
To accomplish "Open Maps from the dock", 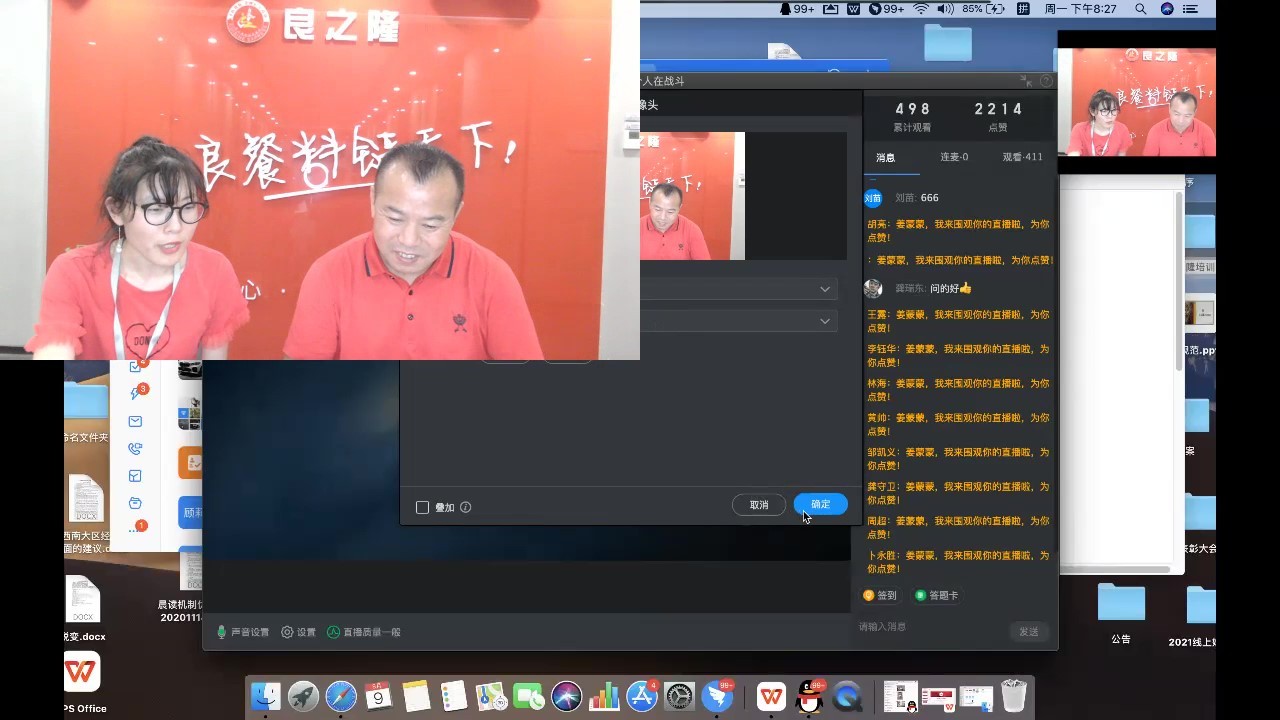I will tap(491, 696).
